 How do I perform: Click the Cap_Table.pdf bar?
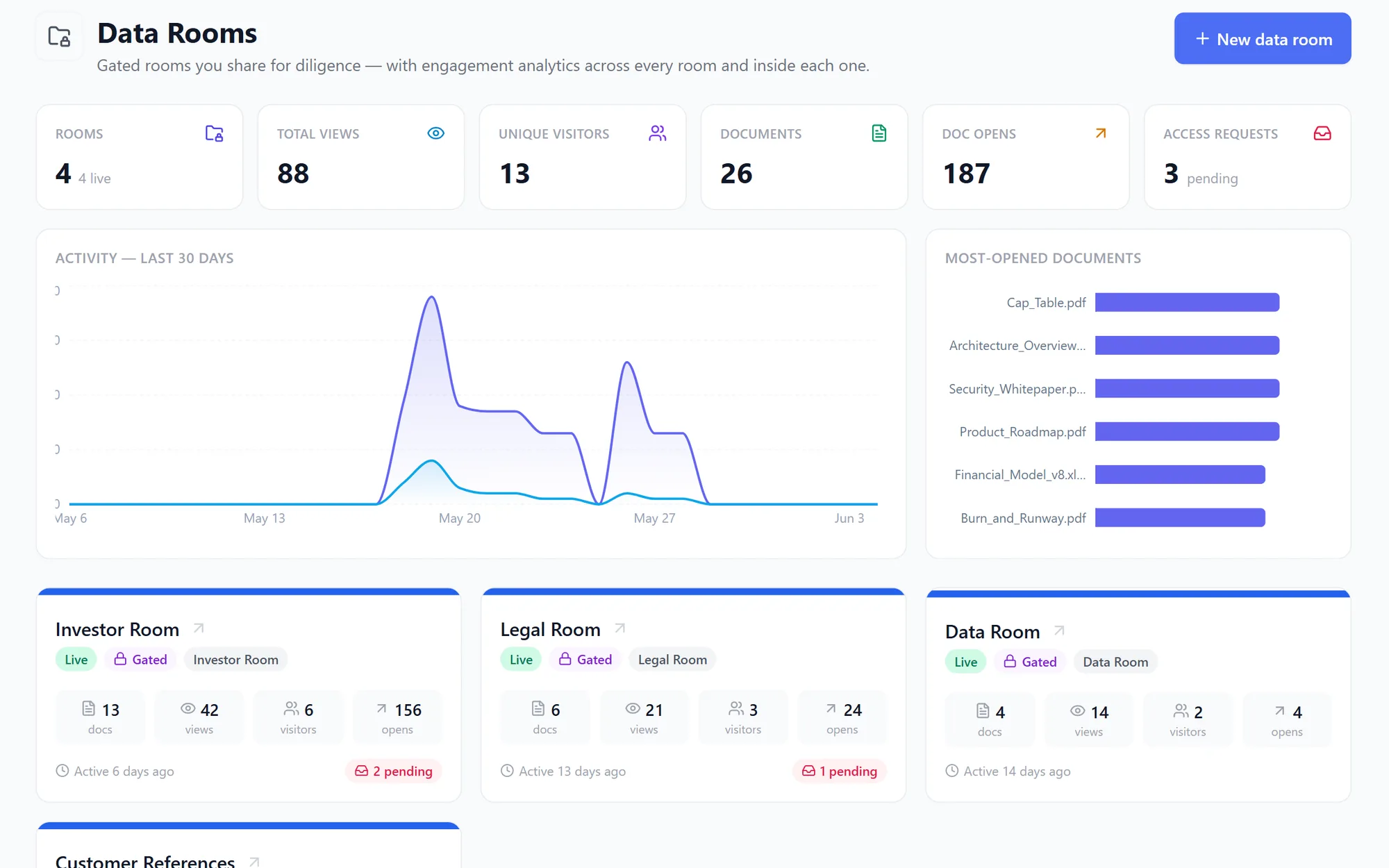[1188, 302]
